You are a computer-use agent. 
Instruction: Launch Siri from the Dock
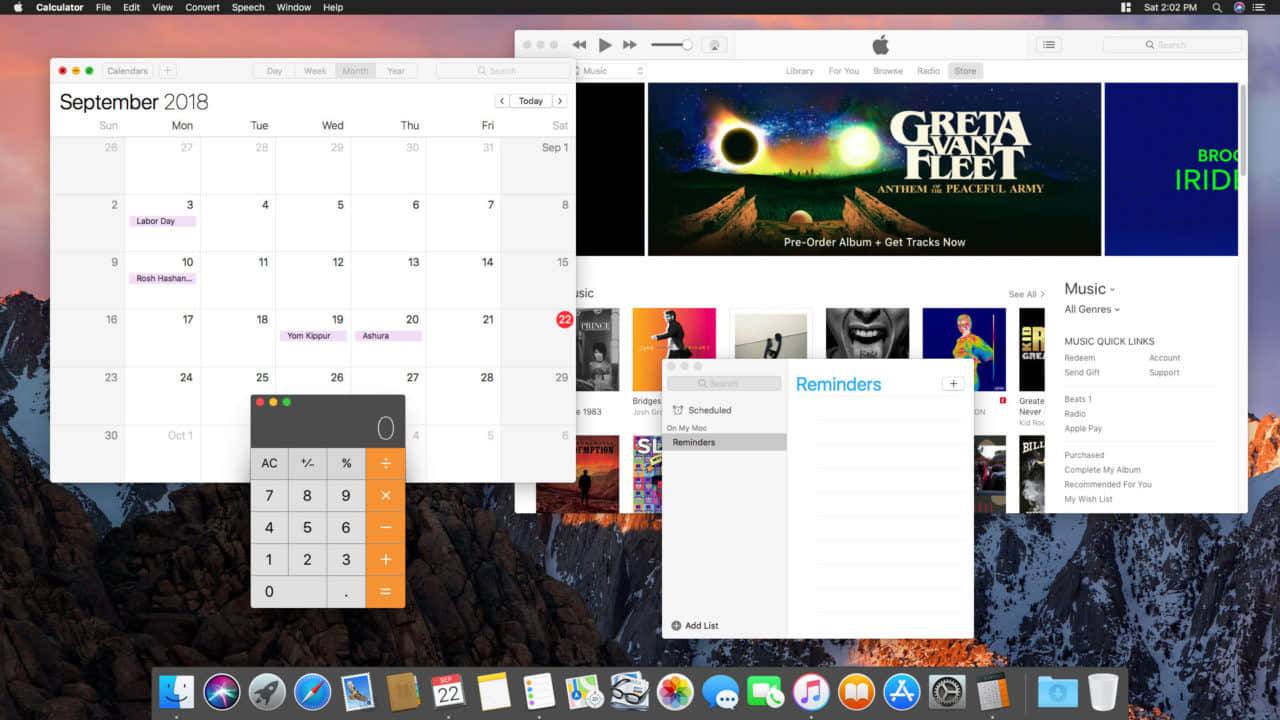click(221, 692)
